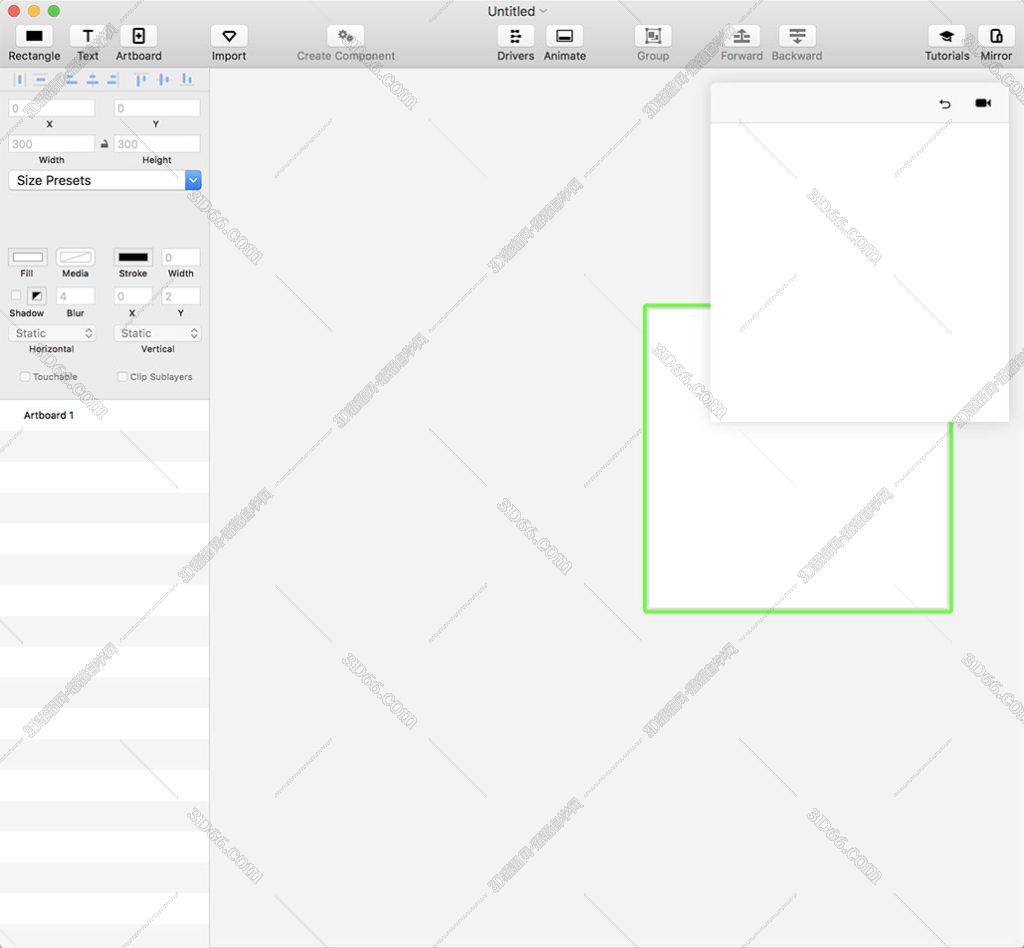Screen dimensions: 1024x948
Task: Add a new Artboard from toolbar
Action: coord(138,37)
